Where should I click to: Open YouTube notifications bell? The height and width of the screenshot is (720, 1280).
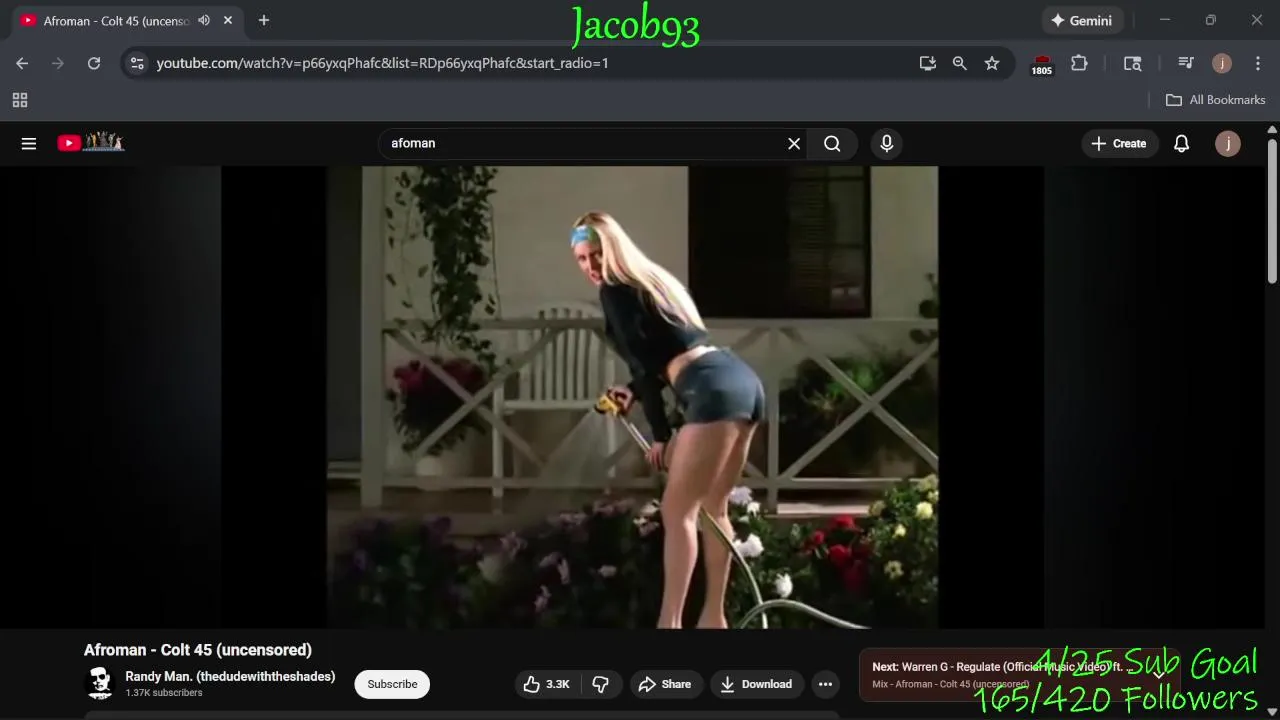coord(1181,143)
